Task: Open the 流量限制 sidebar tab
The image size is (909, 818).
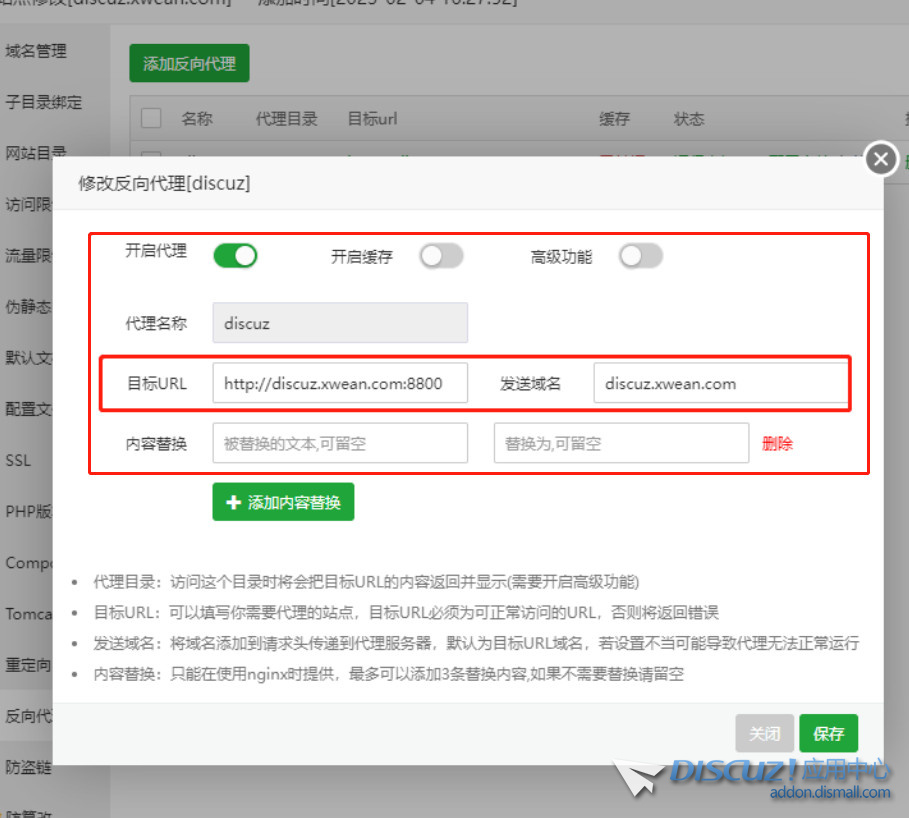Action: 28,255
